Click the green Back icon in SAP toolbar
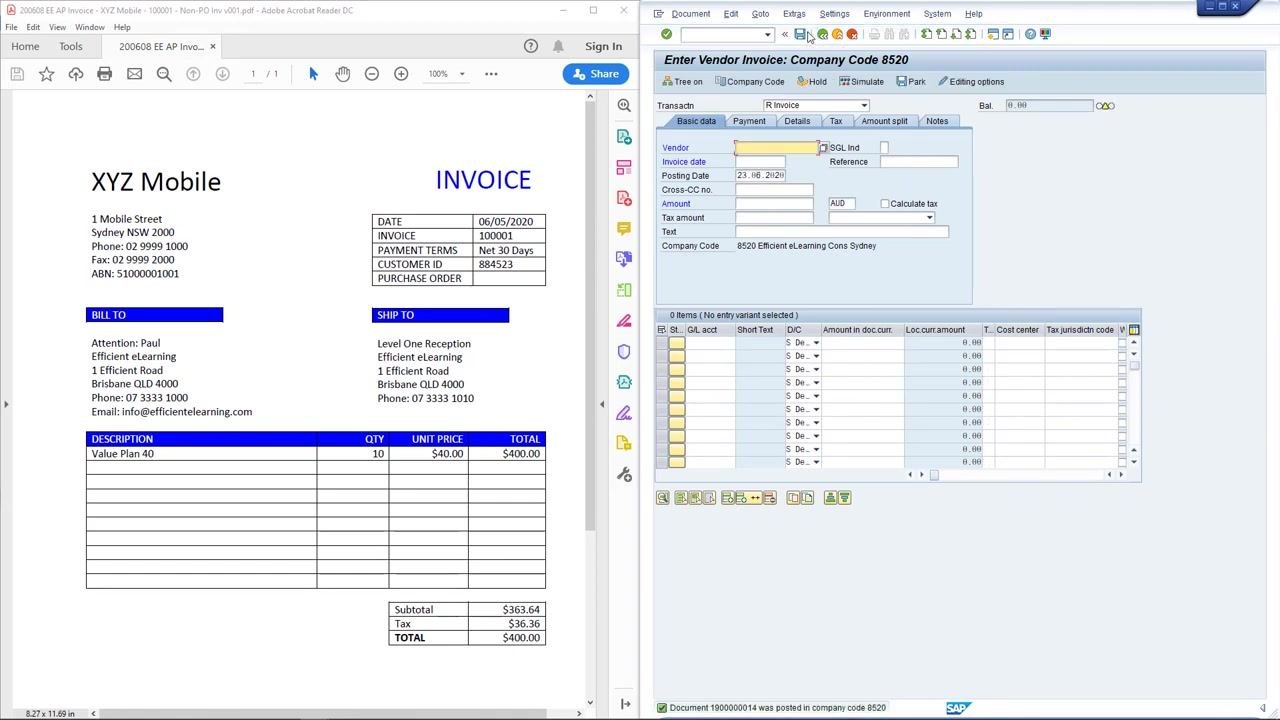This screenshot has height=720, width=1280. (x=822, y=34)
